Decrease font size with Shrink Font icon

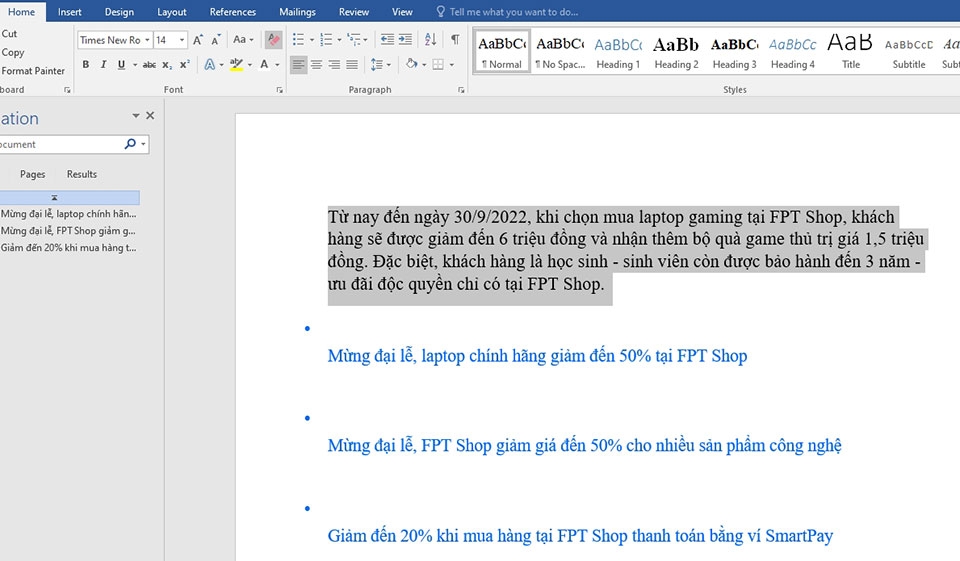coord(216,40)
